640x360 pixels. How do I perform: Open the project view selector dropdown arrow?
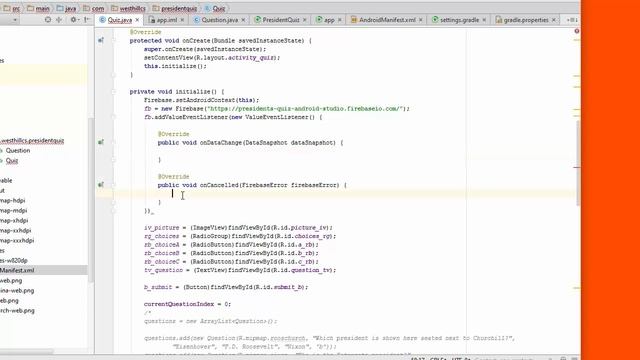pyautogui.click(x=15, y=20)
